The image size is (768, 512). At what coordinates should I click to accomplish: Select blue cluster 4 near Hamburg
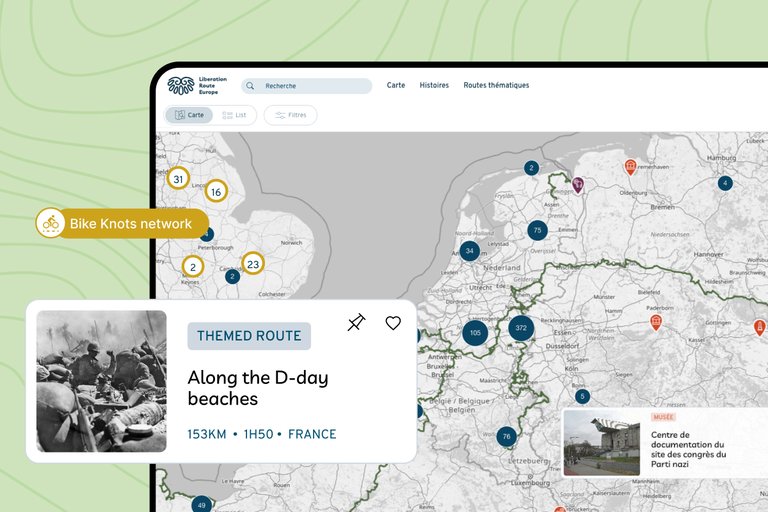pos(725,183)
